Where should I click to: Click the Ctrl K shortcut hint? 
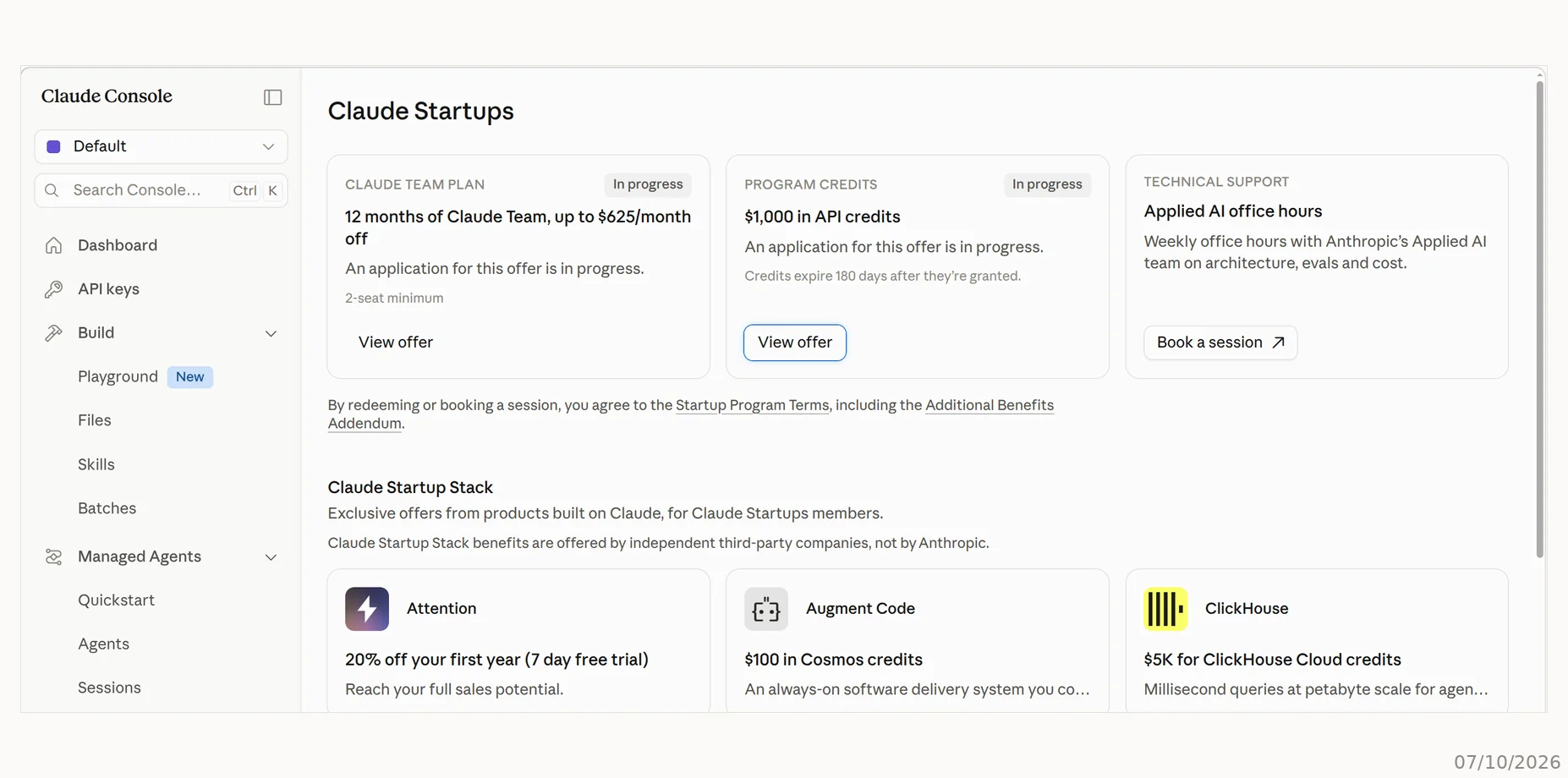[x=255, y=190]
